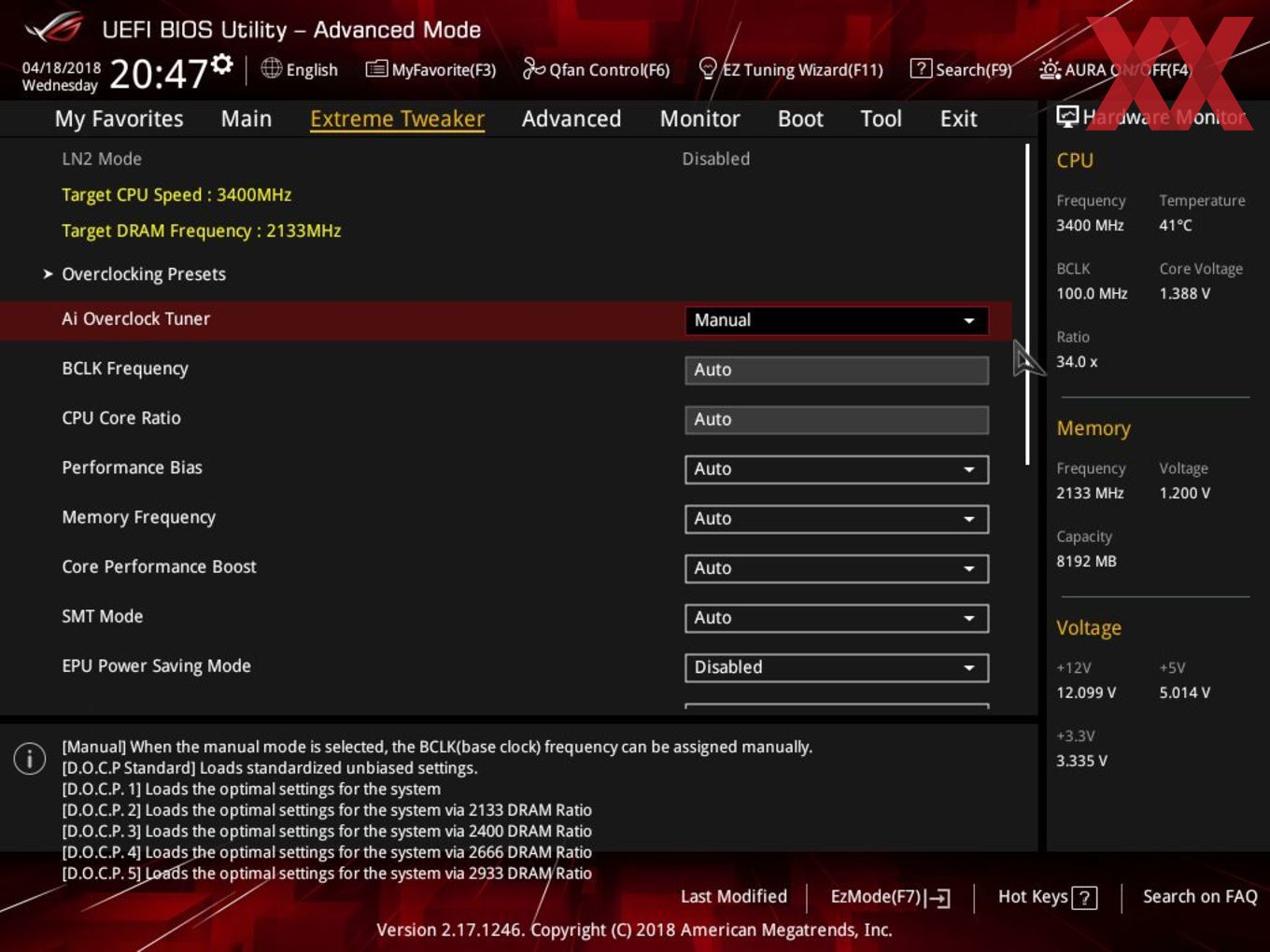Image resolution: width=1270 pixels, height=952 pixels.
Task: Click BCLK Frequency input field
Action: tap(837, 371)
